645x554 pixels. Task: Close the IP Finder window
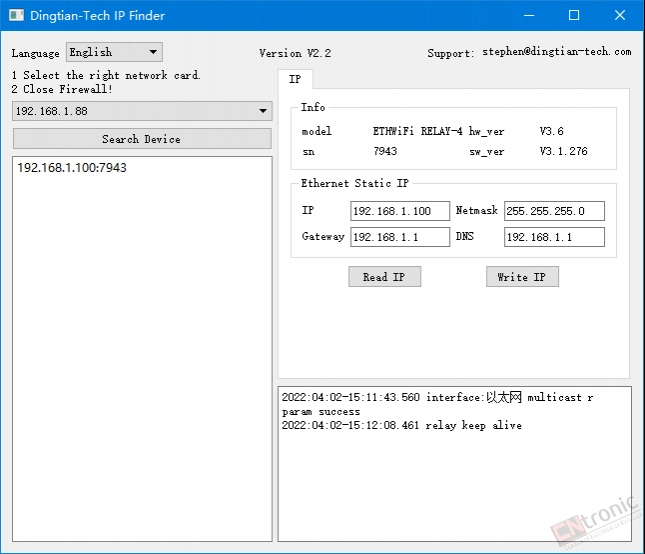(x=620, y=15)
